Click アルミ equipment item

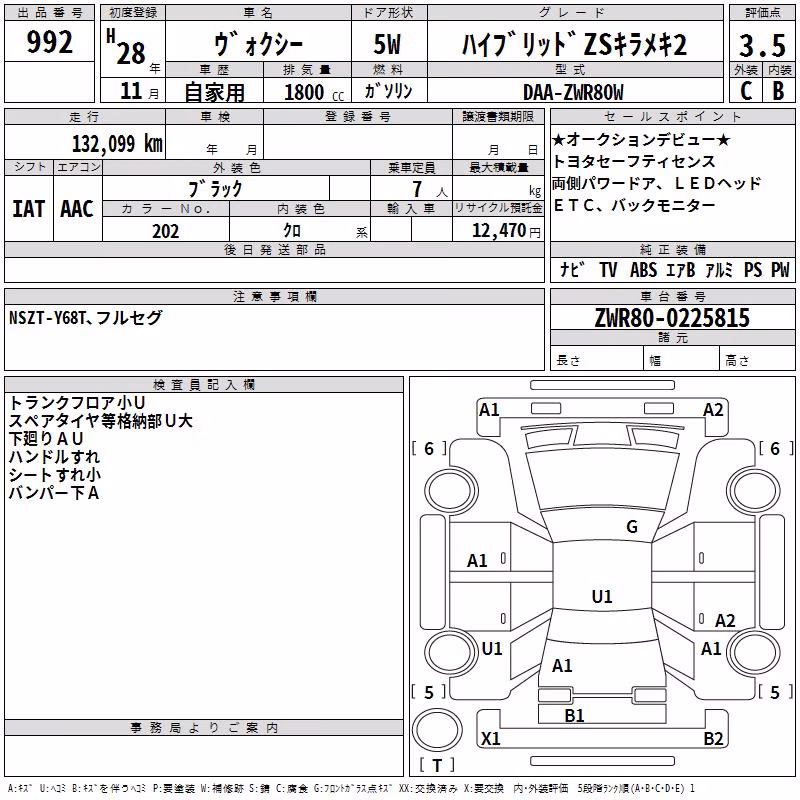tap(719, 269)
